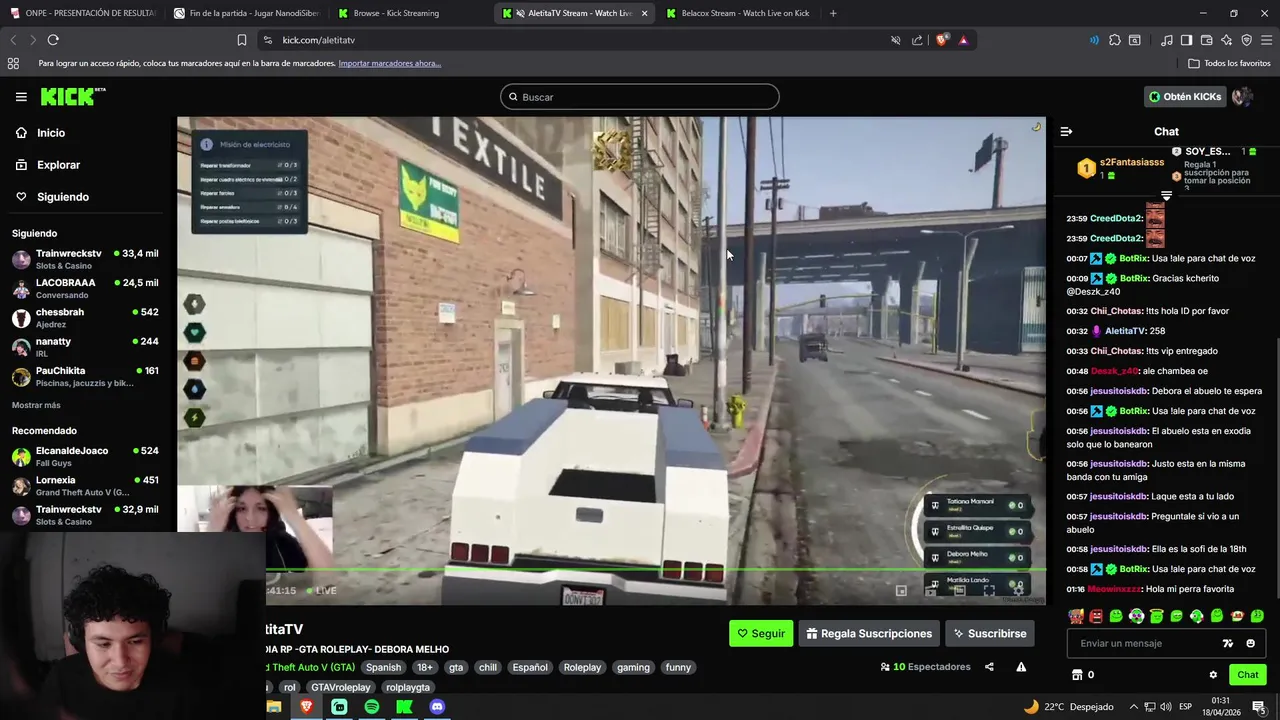The height and width of the screenshot is (720, 1280).
Task: Open the emoji picker in chat box
Action: pyautogui.click(x=1250, y=643)
